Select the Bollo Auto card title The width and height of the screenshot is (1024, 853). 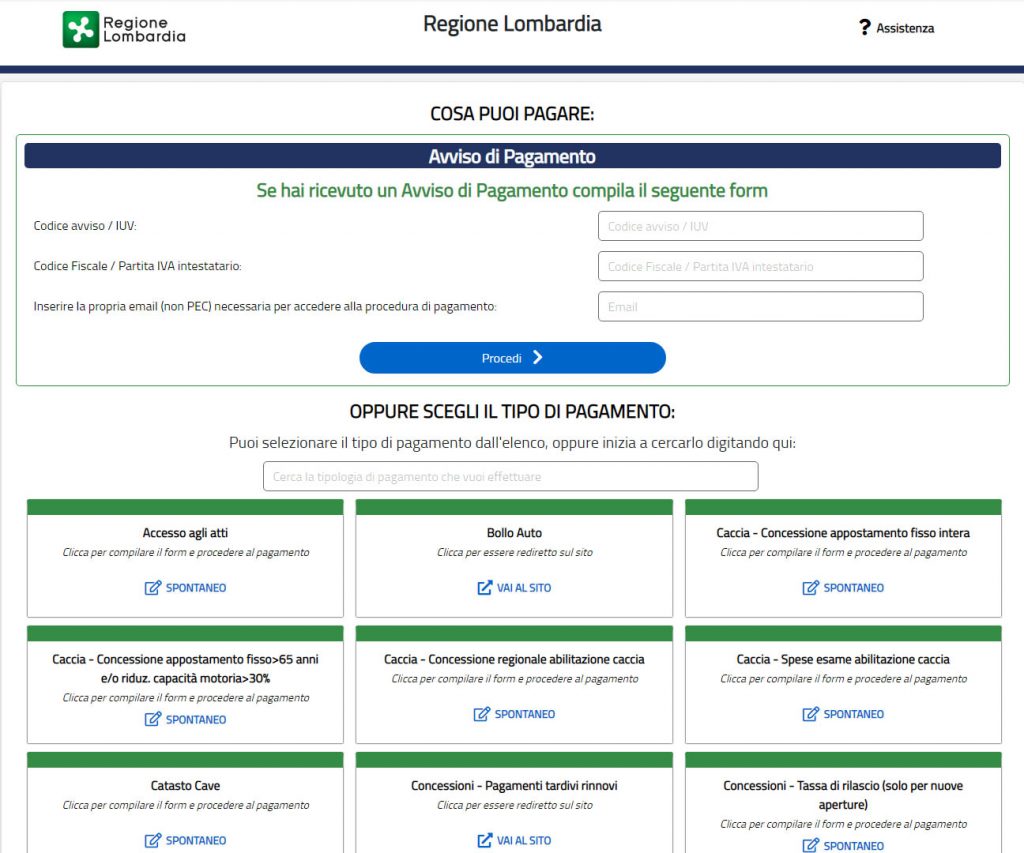coord(514,533)
